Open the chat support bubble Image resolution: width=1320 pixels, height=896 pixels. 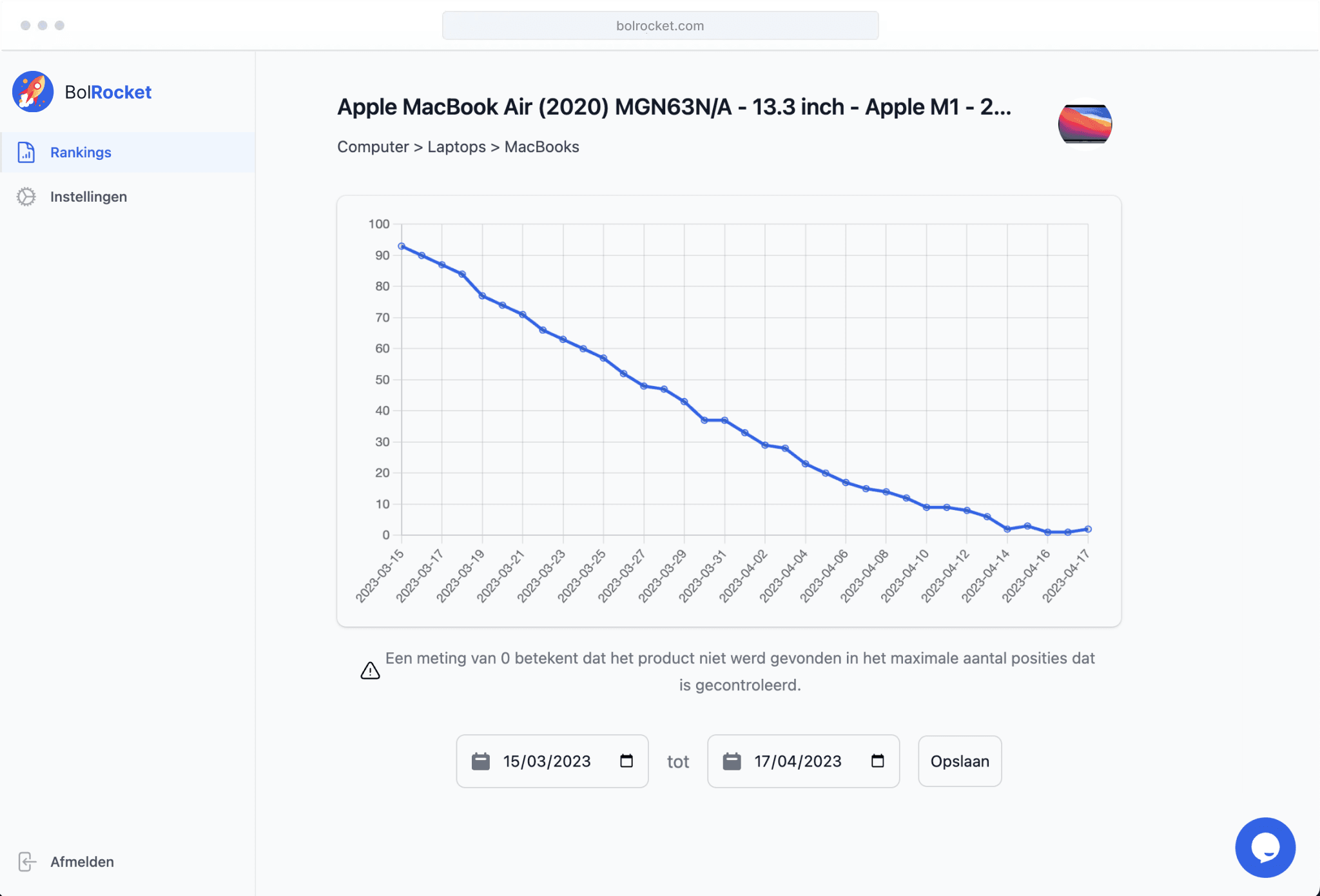pos(1265,847)
